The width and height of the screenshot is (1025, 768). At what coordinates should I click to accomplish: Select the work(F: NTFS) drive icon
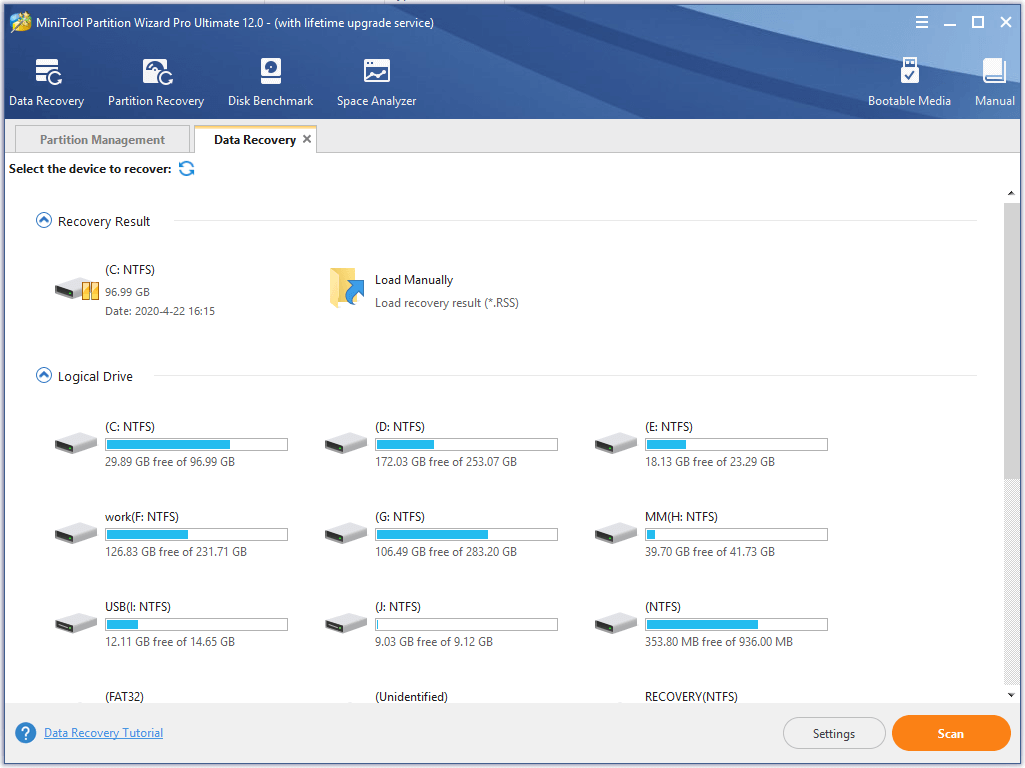point(76,533)
